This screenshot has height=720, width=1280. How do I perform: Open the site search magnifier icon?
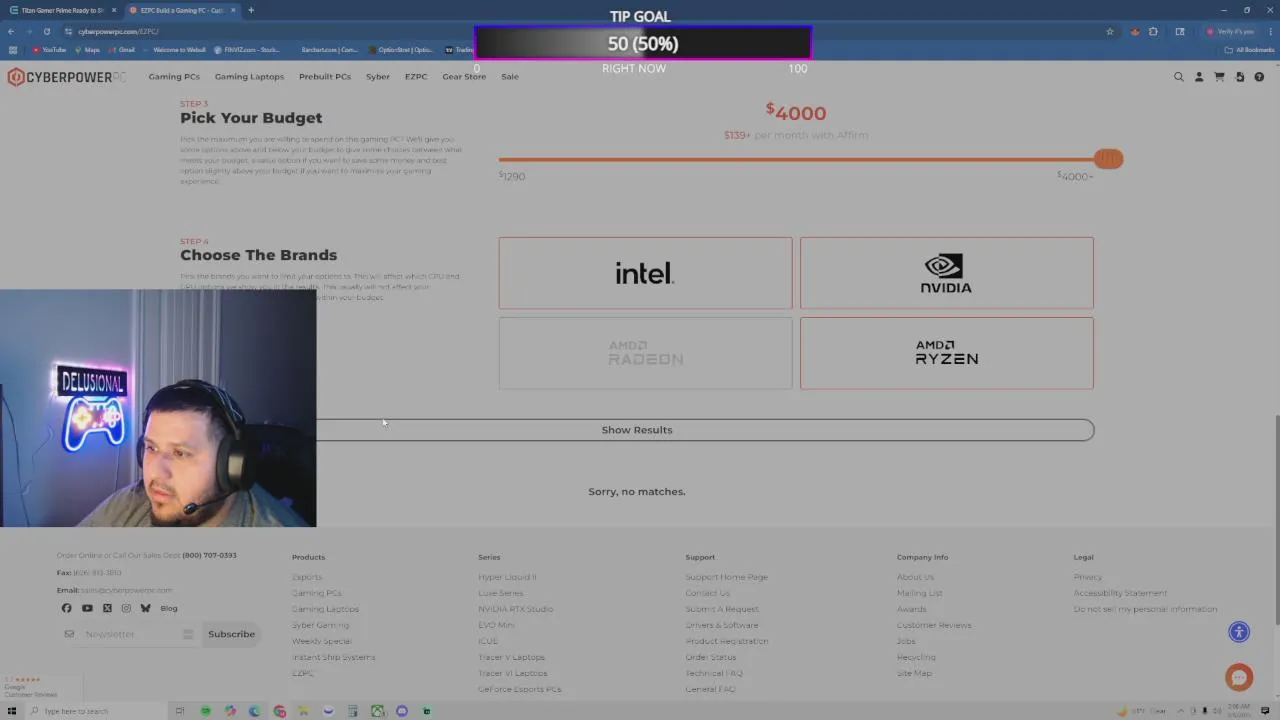[1179, 77]
